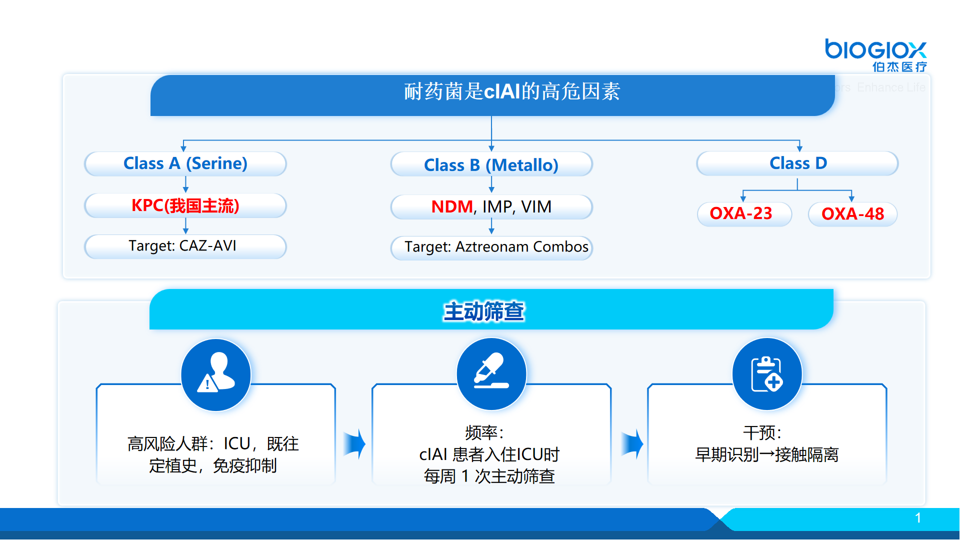Click the arrow between high-risk and frequency cards

pyautogui.click(x=354, y=443)
